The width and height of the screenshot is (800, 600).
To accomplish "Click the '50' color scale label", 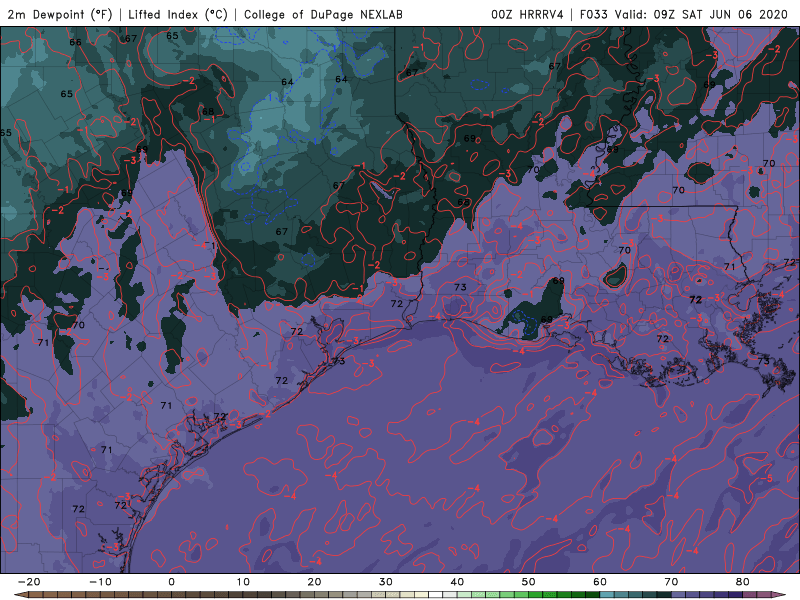I will click(529, 582).
